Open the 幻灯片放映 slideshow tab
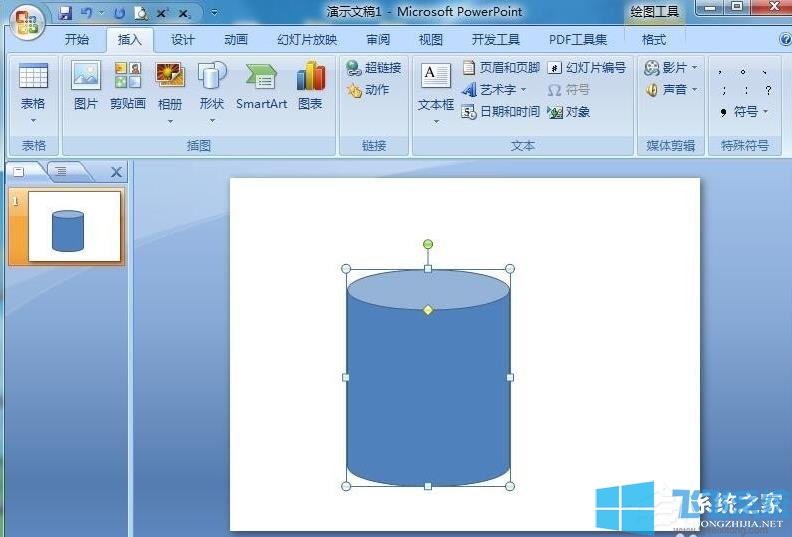 (x=307, y=40)
